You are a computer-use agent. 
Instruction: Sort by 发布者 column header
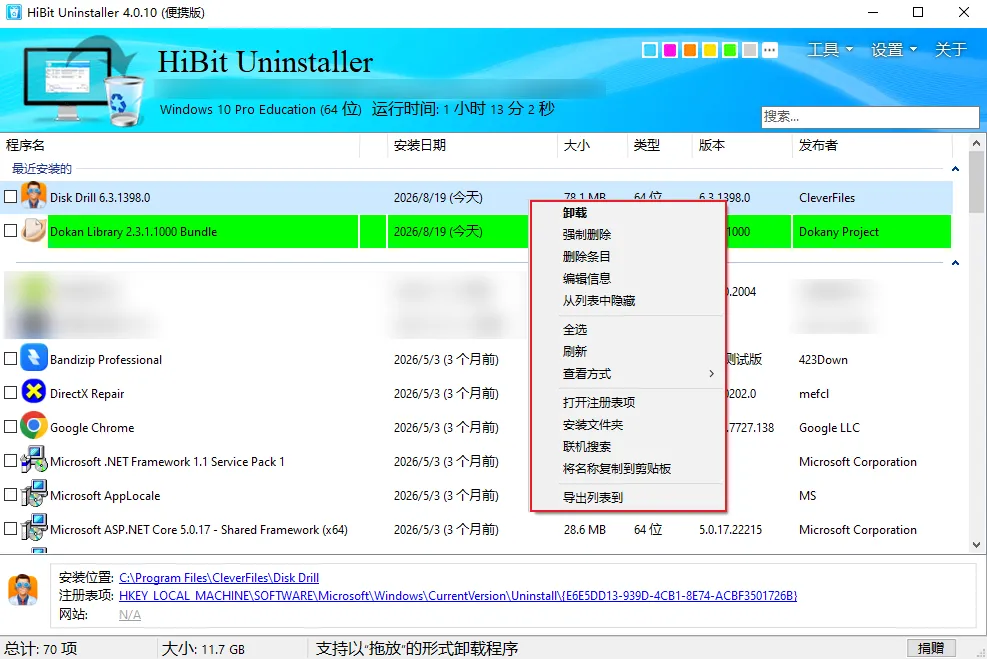click(x=872, y=145)
